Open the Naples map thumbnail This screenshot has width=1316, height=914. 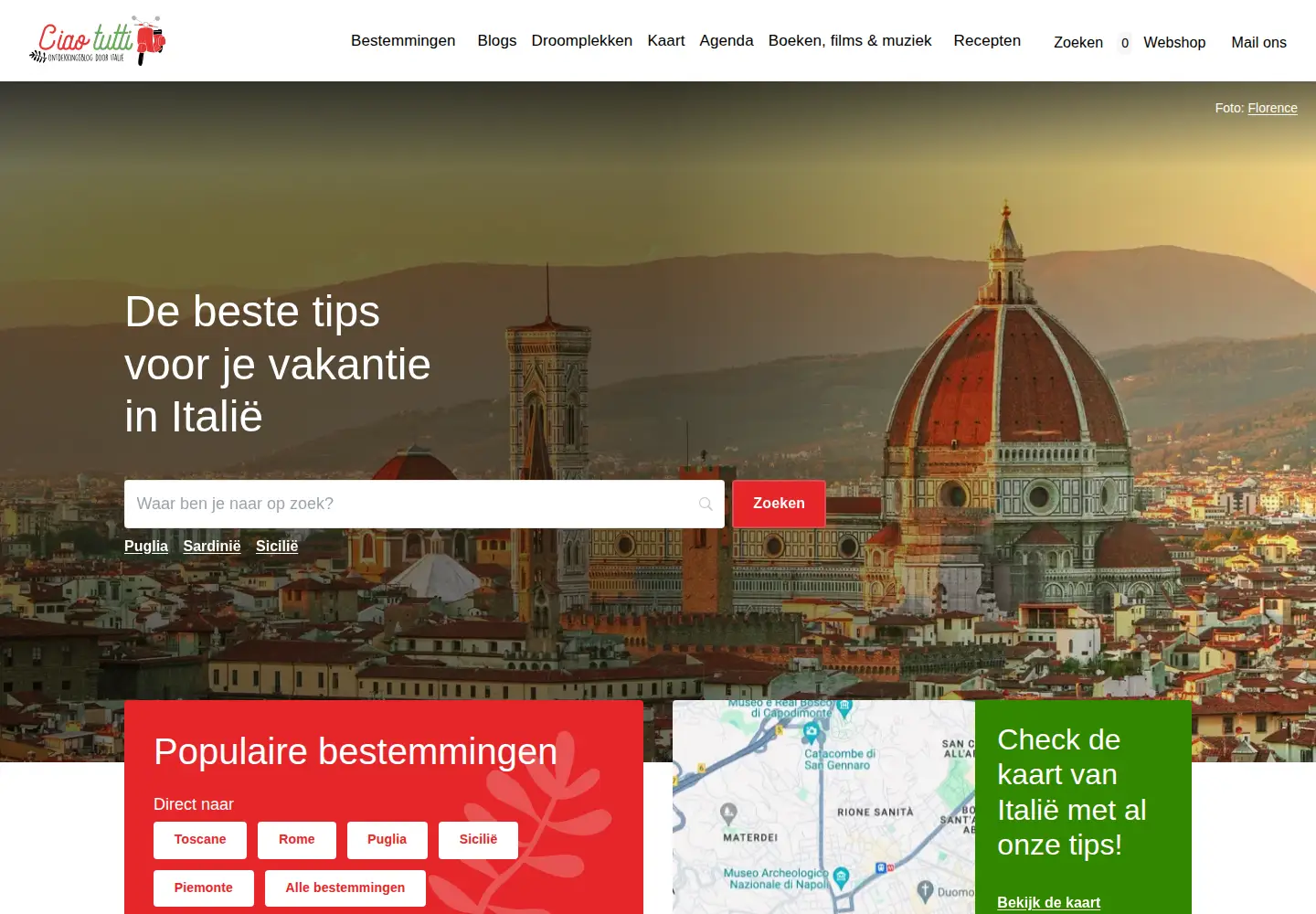pos(823,807)
